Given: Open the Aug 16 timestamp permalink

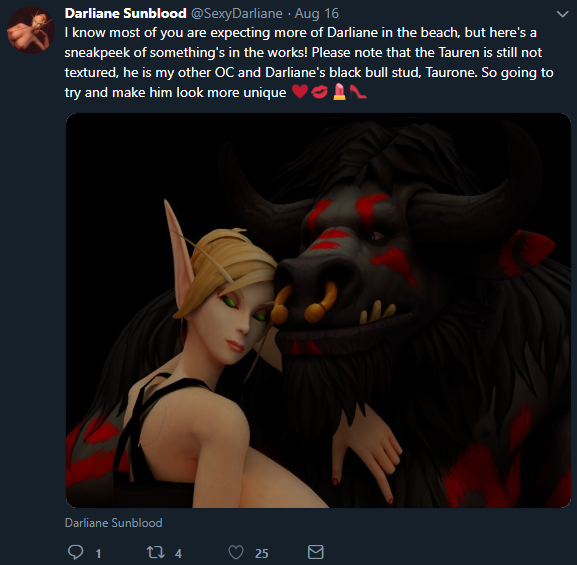Looking at the screenshot, I should tap(316, 14).
